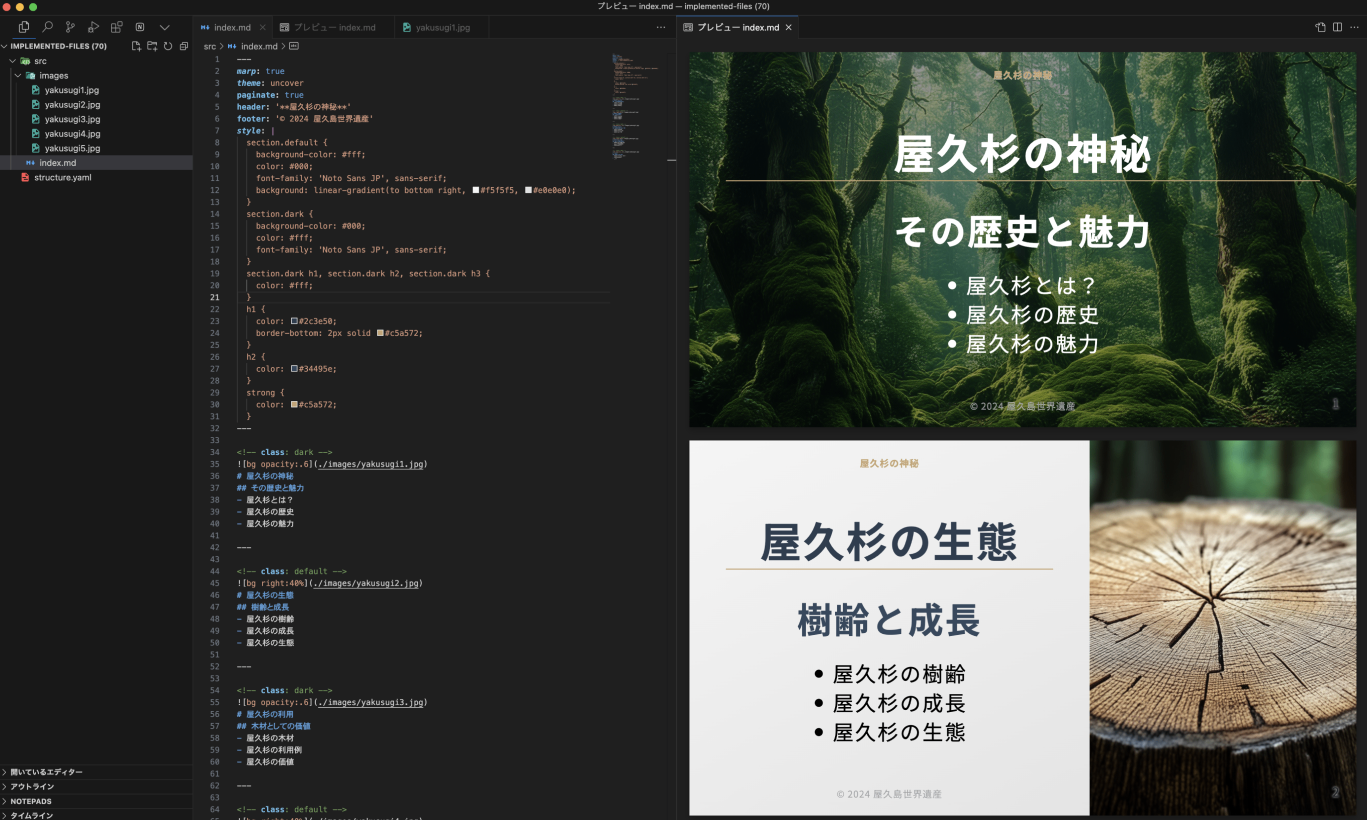Click the 'theme: uncover' line in editor
Image resolution: width=1367 pixels, height=820 pixels.
point(270,83)
